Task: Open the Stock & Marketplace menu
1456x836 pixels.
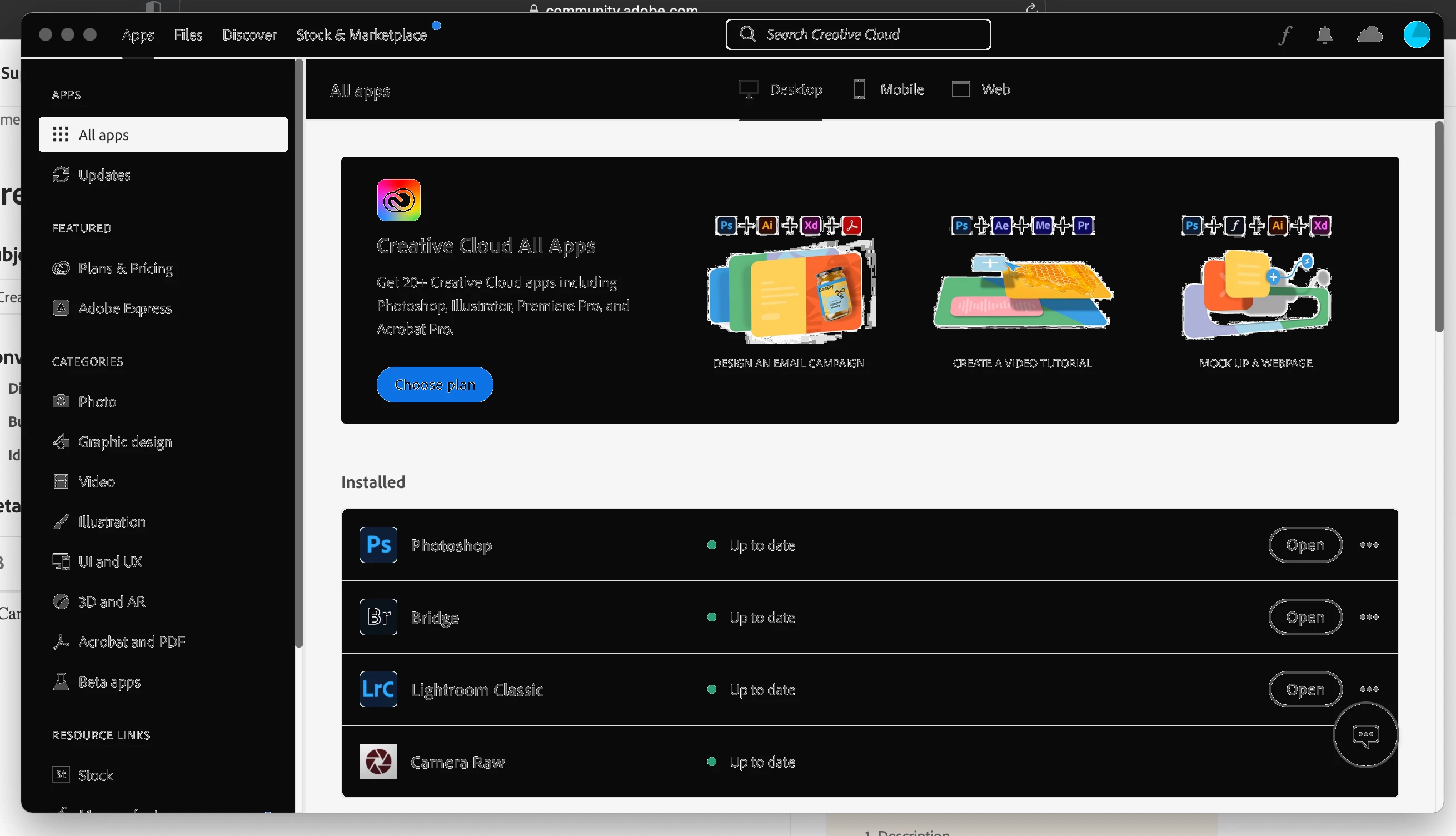Action: pyautogui.click(x=361, y=35)
